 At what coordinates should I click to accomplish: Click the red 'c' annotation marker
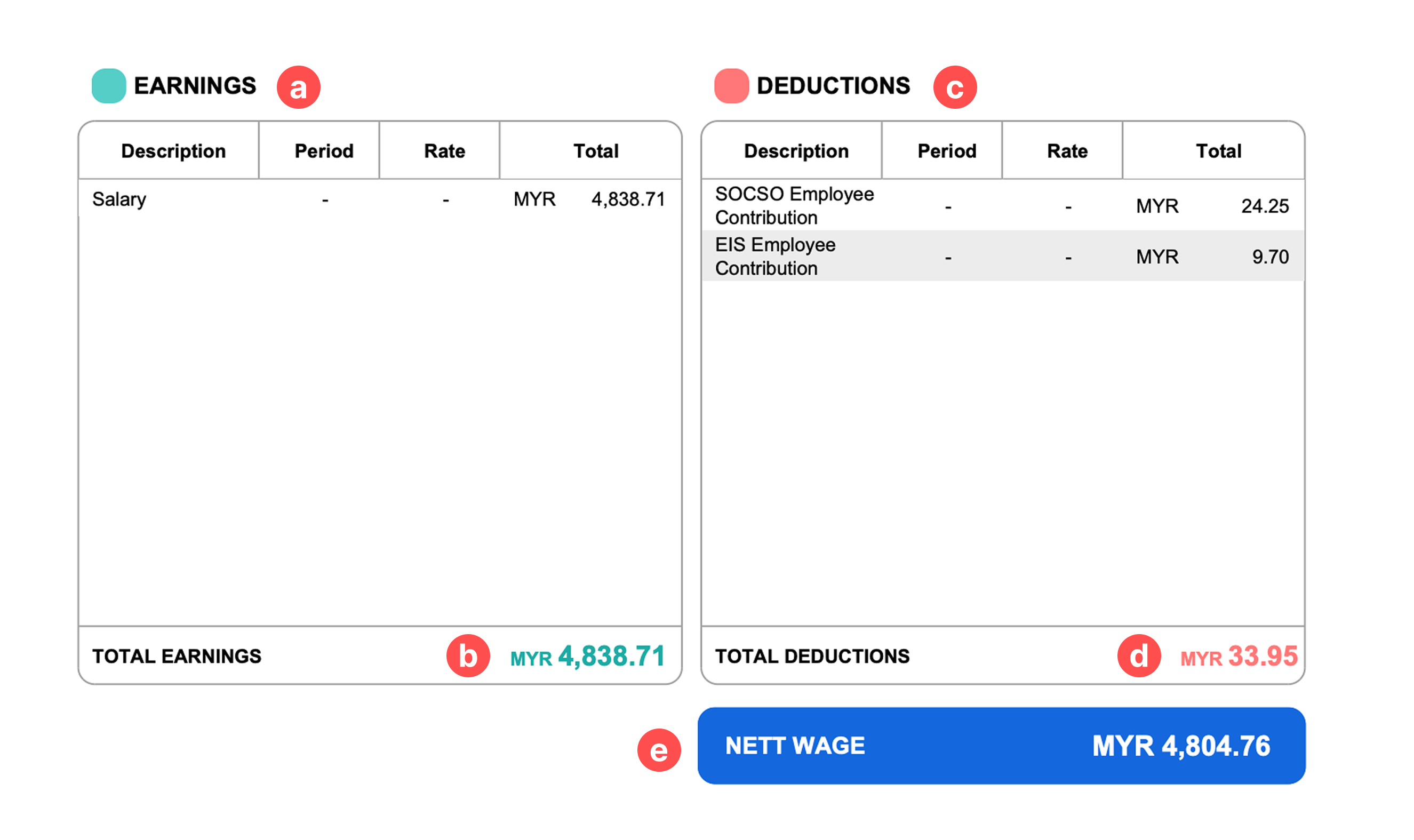pos(954,87)
